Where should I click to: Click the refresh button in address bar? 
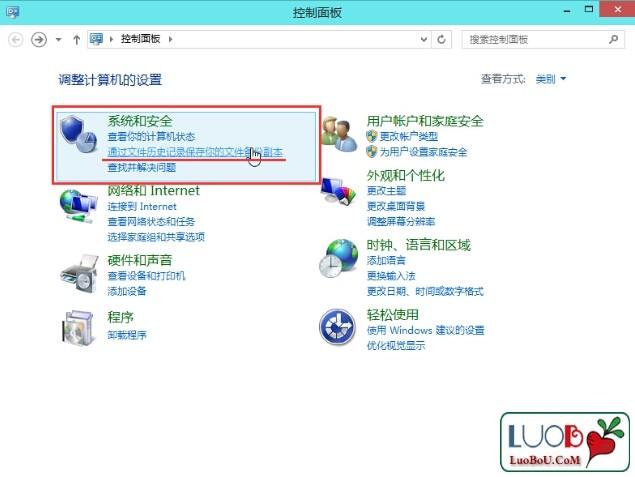[441, 39]
